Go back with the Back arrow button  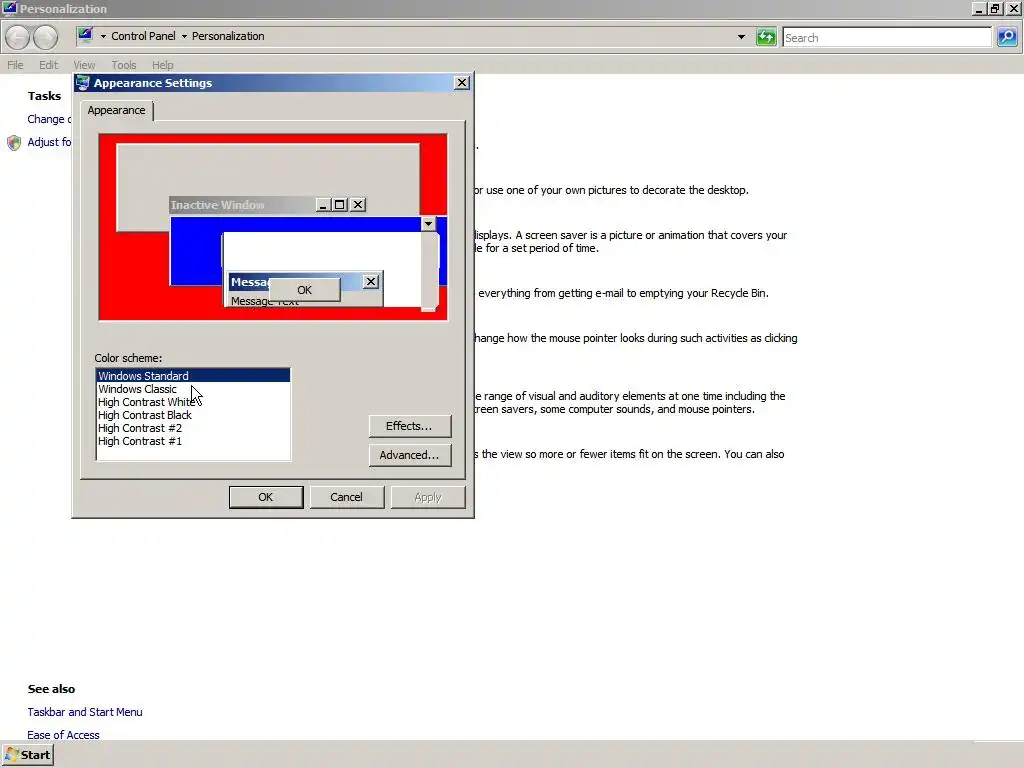(x=18, y=37)
